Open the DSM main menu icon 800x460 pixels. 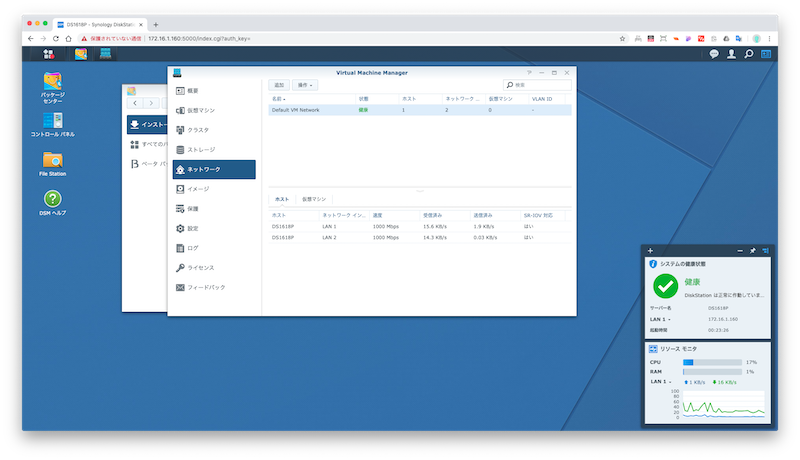[x=48, y=54]
